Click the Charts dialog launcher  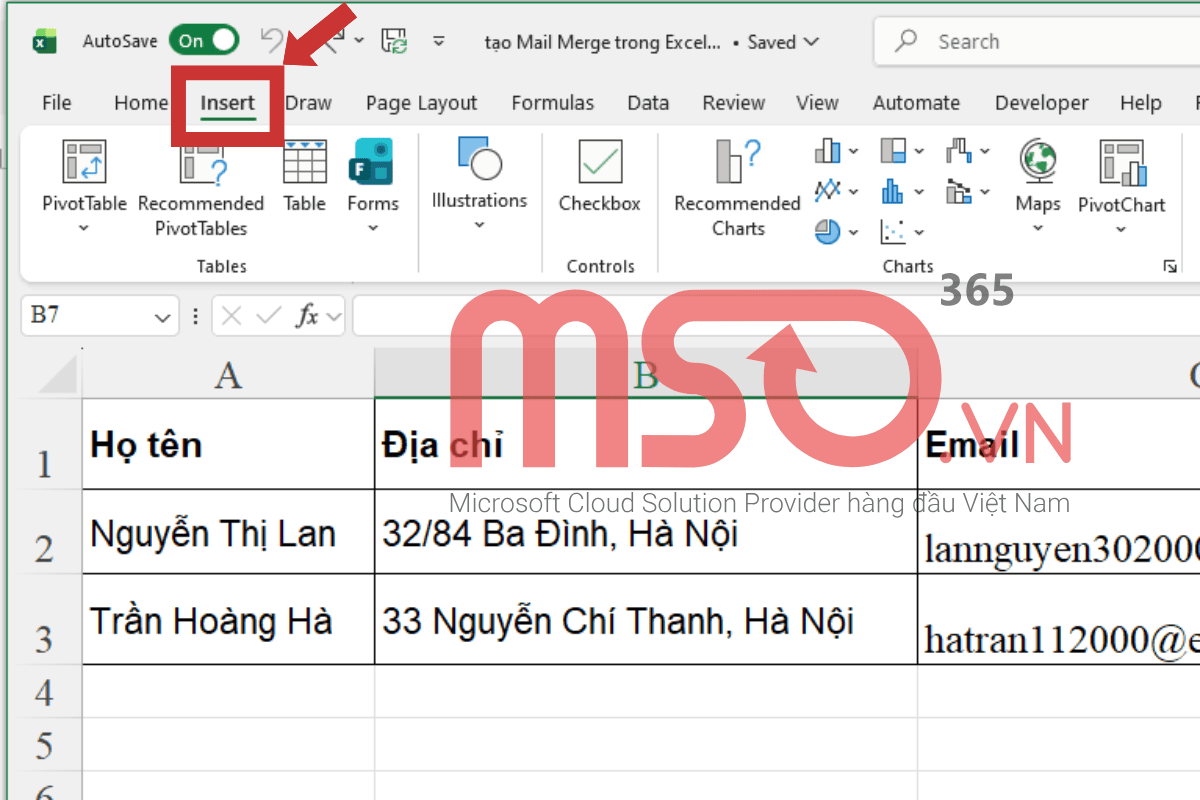click(1169, 266)
